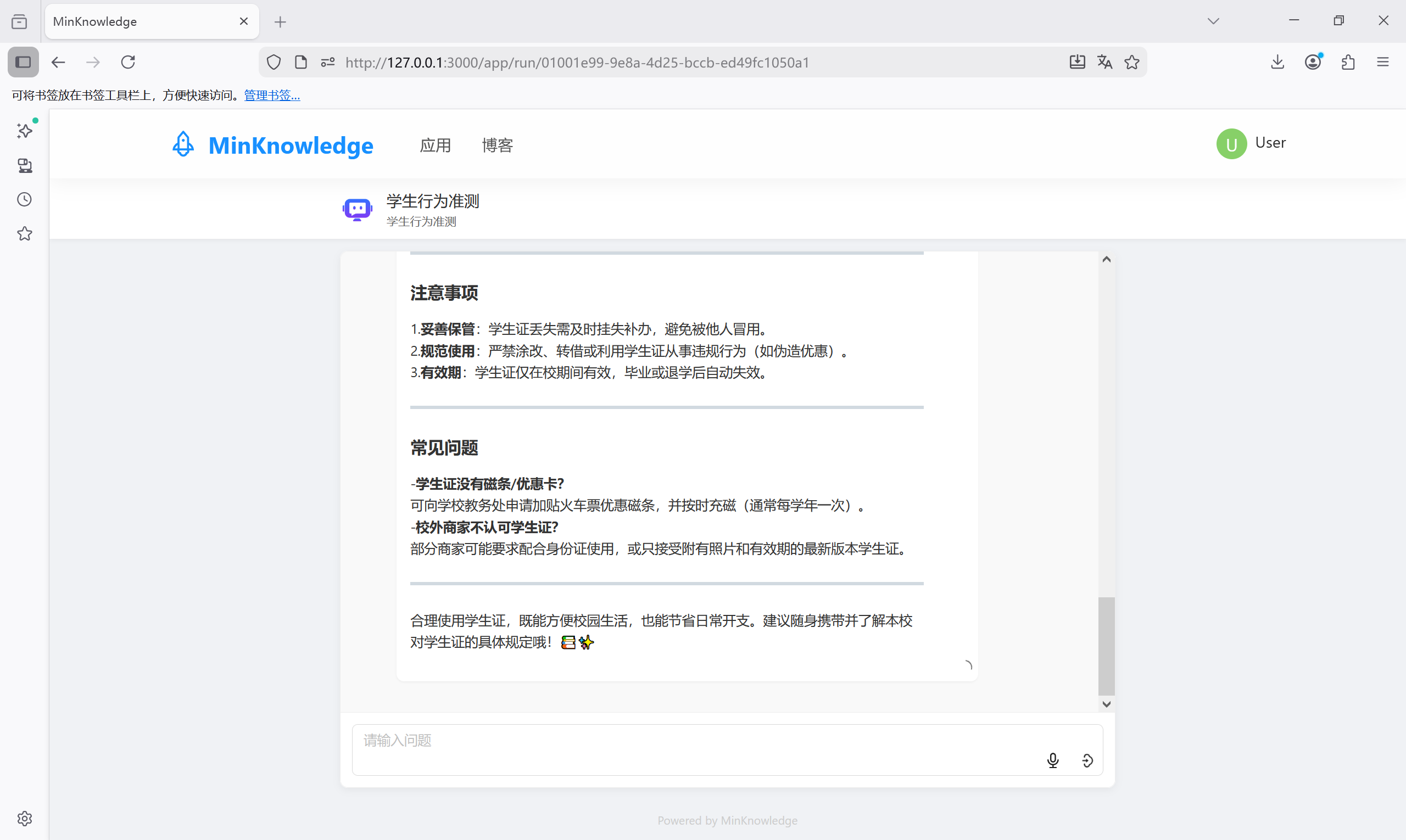Select the history clock icon in sidebar

click(x=24, y=199)
